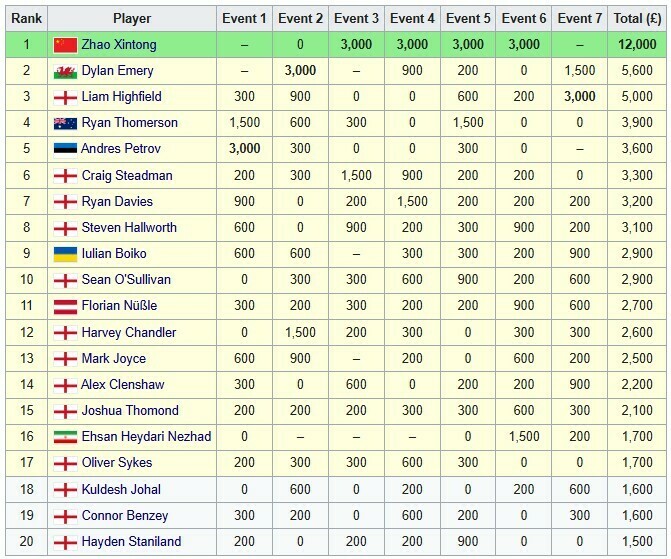Screen dimensions: 671x559
Task: Click the Ukraine flag beside Iulian Boiko
Action: pos(65,254)
